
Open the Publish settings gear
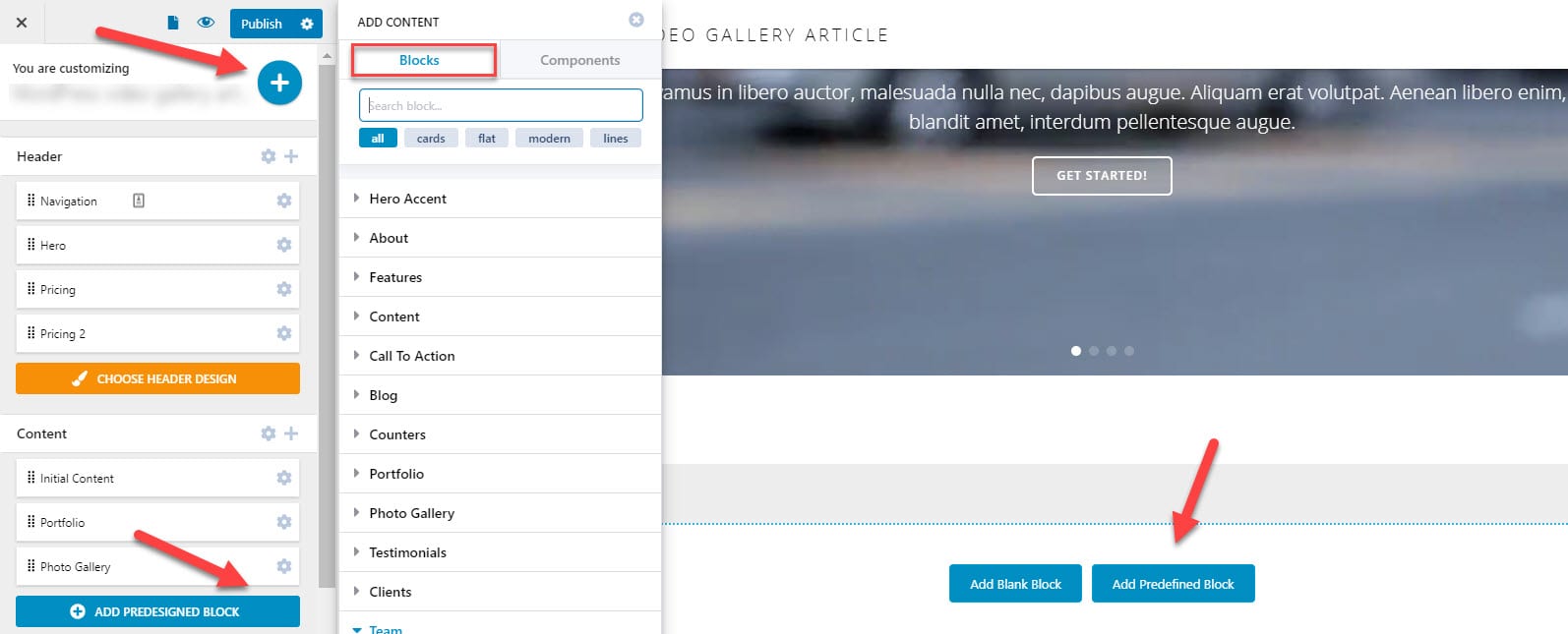coord(307,24)
